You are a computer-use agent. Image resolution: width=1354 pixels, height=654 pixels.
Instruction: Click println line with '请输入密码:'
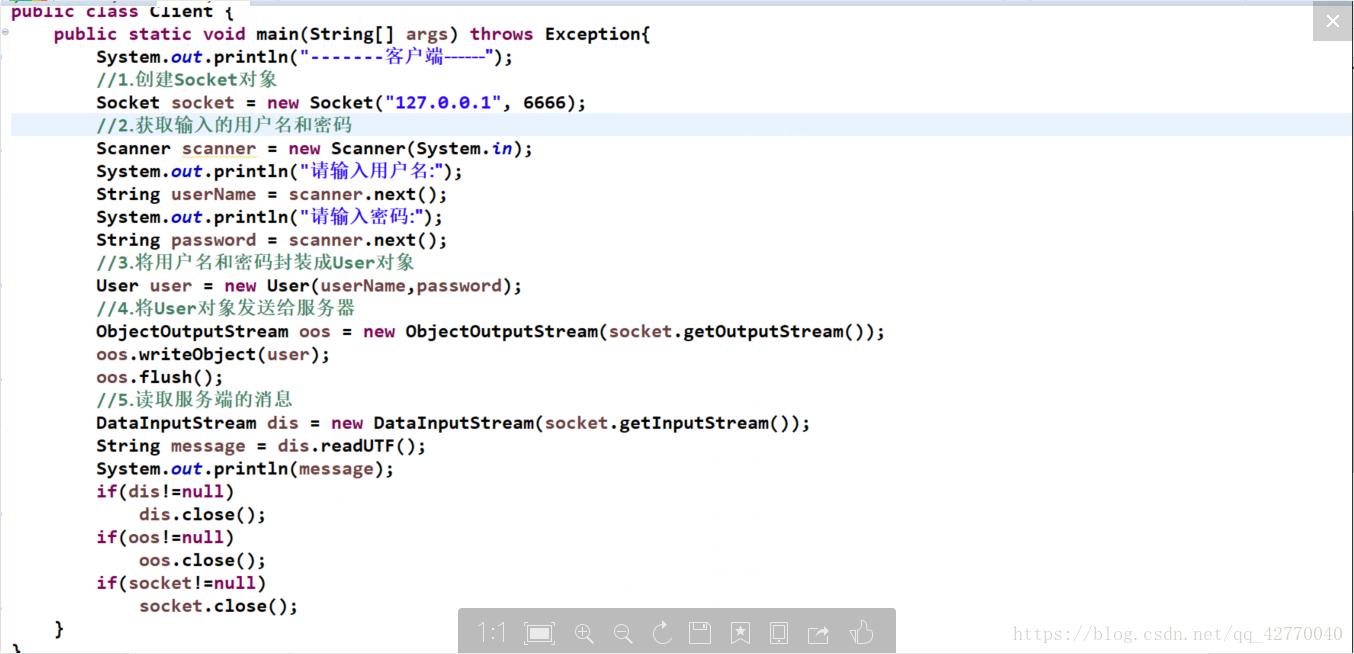[270, 218]
